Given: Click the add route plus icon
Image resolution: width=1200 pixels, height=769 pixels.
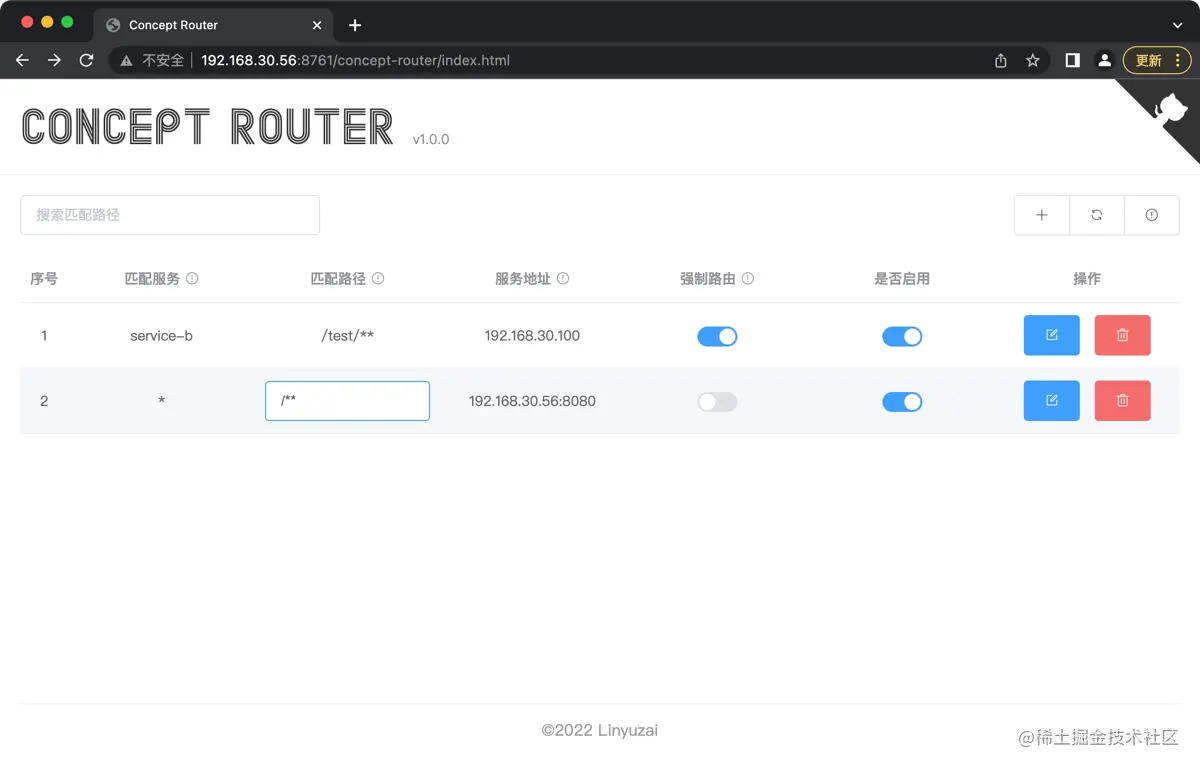Looking at the screenshot, I should [1042, 215].
